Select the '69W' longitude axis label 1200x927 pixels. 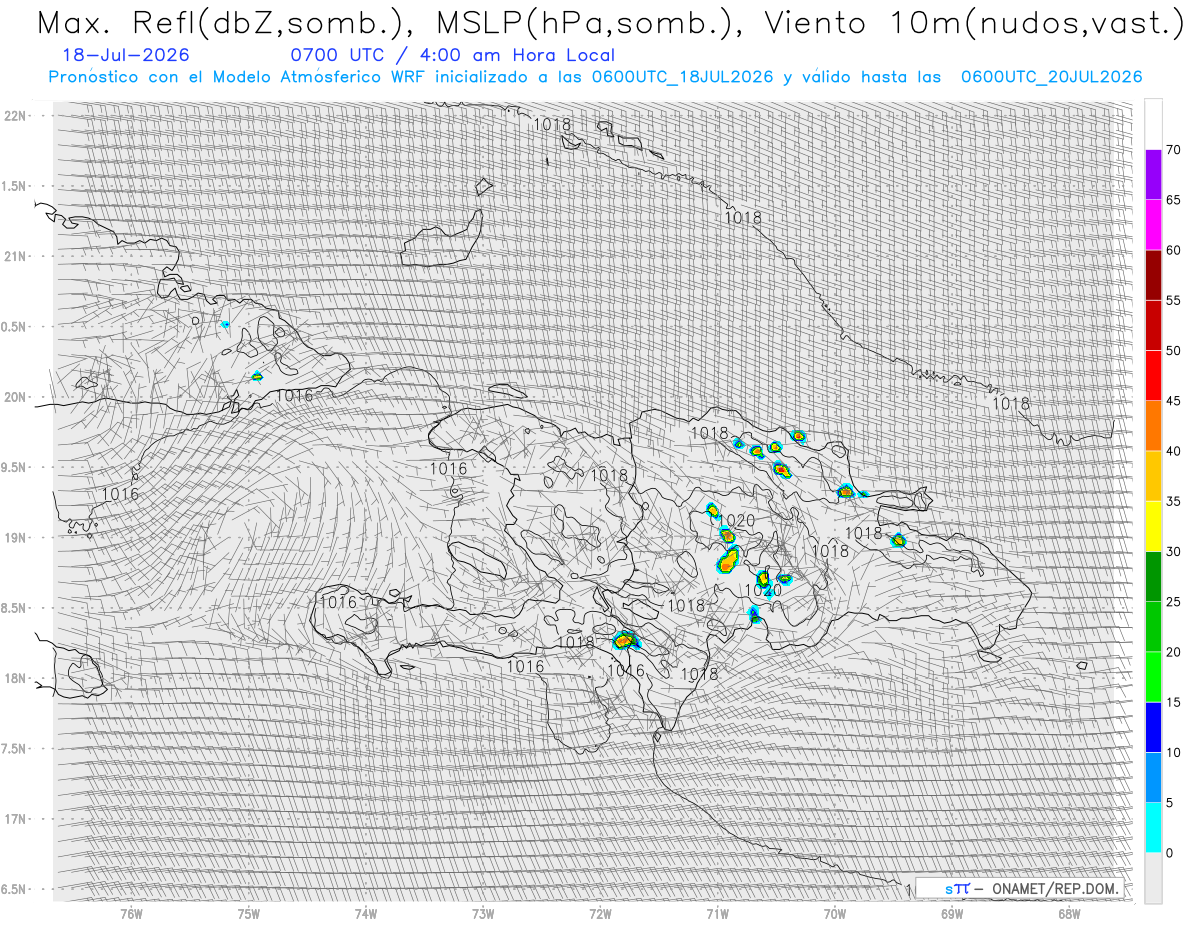(x=952, y=913)
